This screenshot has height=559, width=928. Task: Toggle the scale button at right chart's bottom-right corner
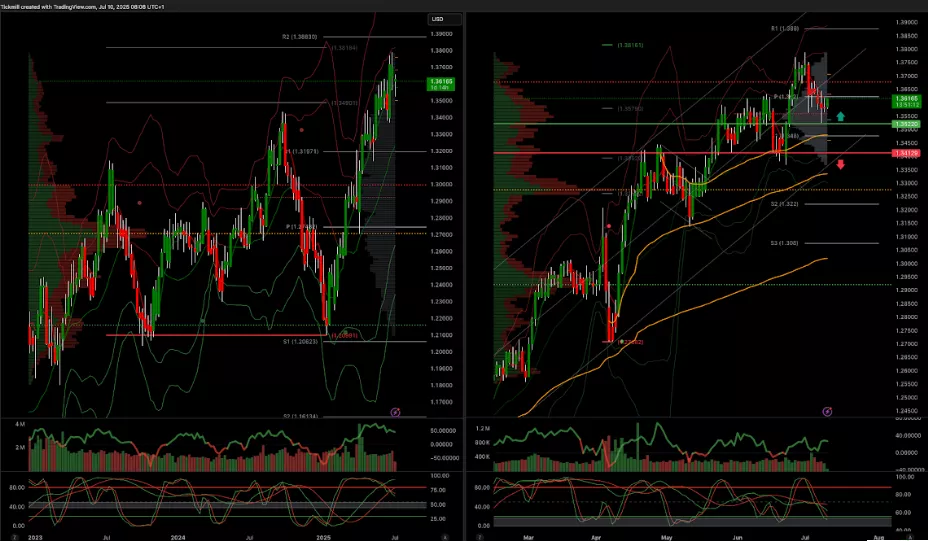pyautogui.click(x=908, y=538)
